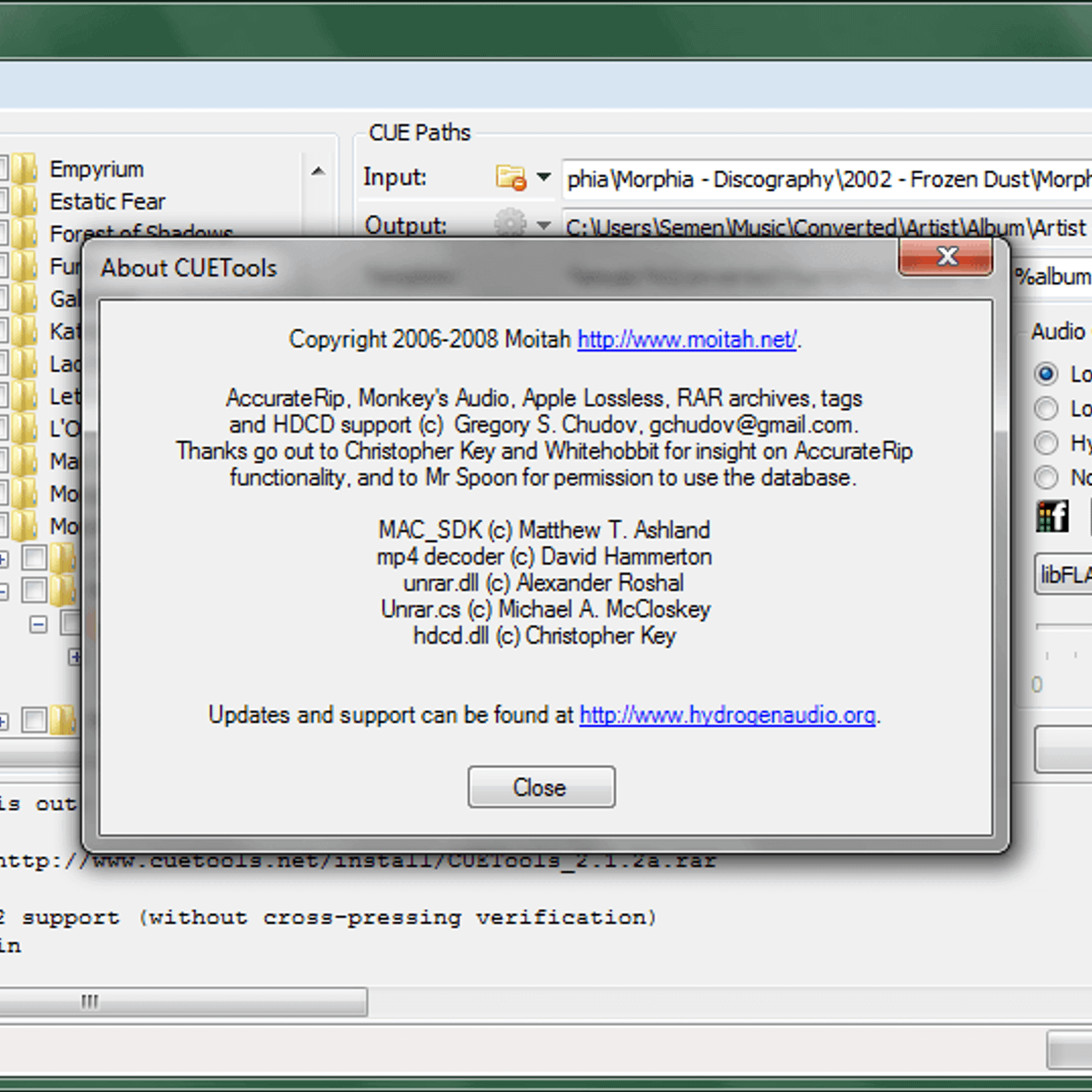Open the dropdown arrow beside Output gear

pyautogui.click(x=543, y=225)
